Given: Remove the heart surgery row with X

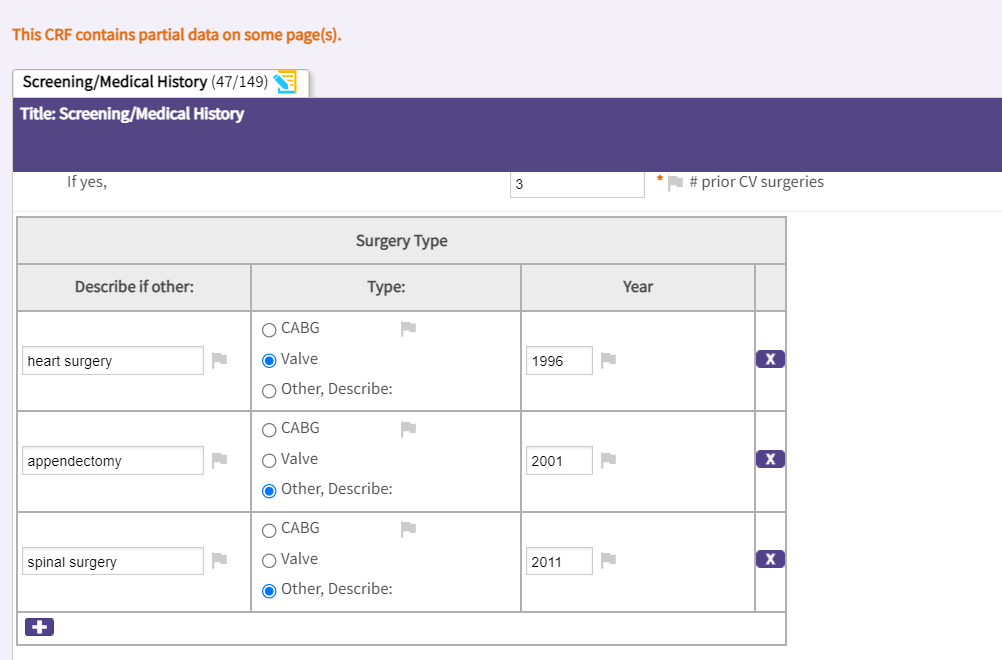Looking at the screenshot, I should pyautogui.click(x=770, y=359).
